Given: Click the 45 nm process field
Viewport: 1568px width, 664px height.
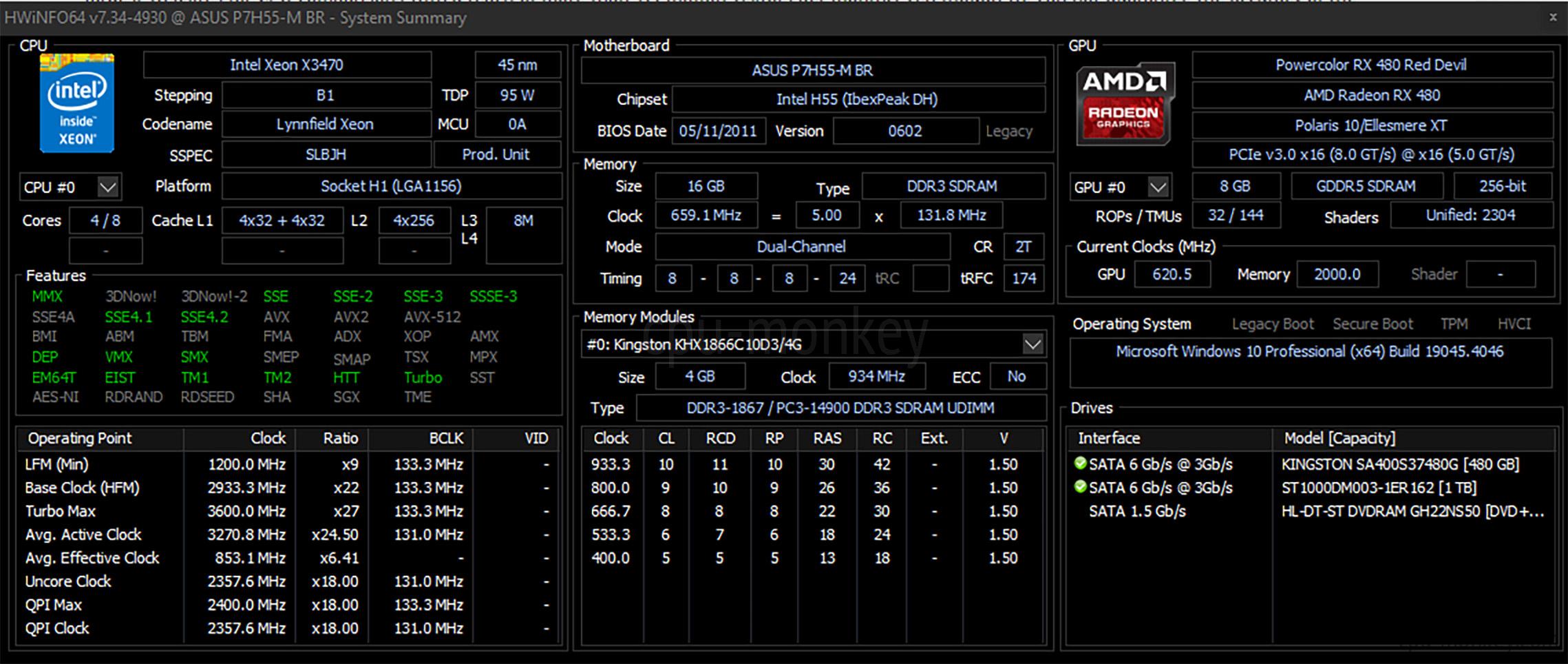Looking at the screenshot, I should (518, 65).
